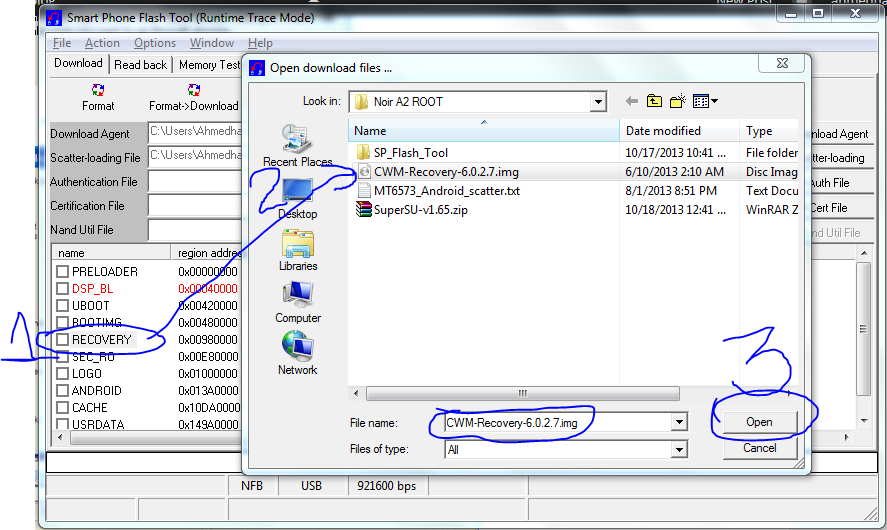887x530 pixels.
Task: Create new folder icon in dialog
Action: click(678, 101)
